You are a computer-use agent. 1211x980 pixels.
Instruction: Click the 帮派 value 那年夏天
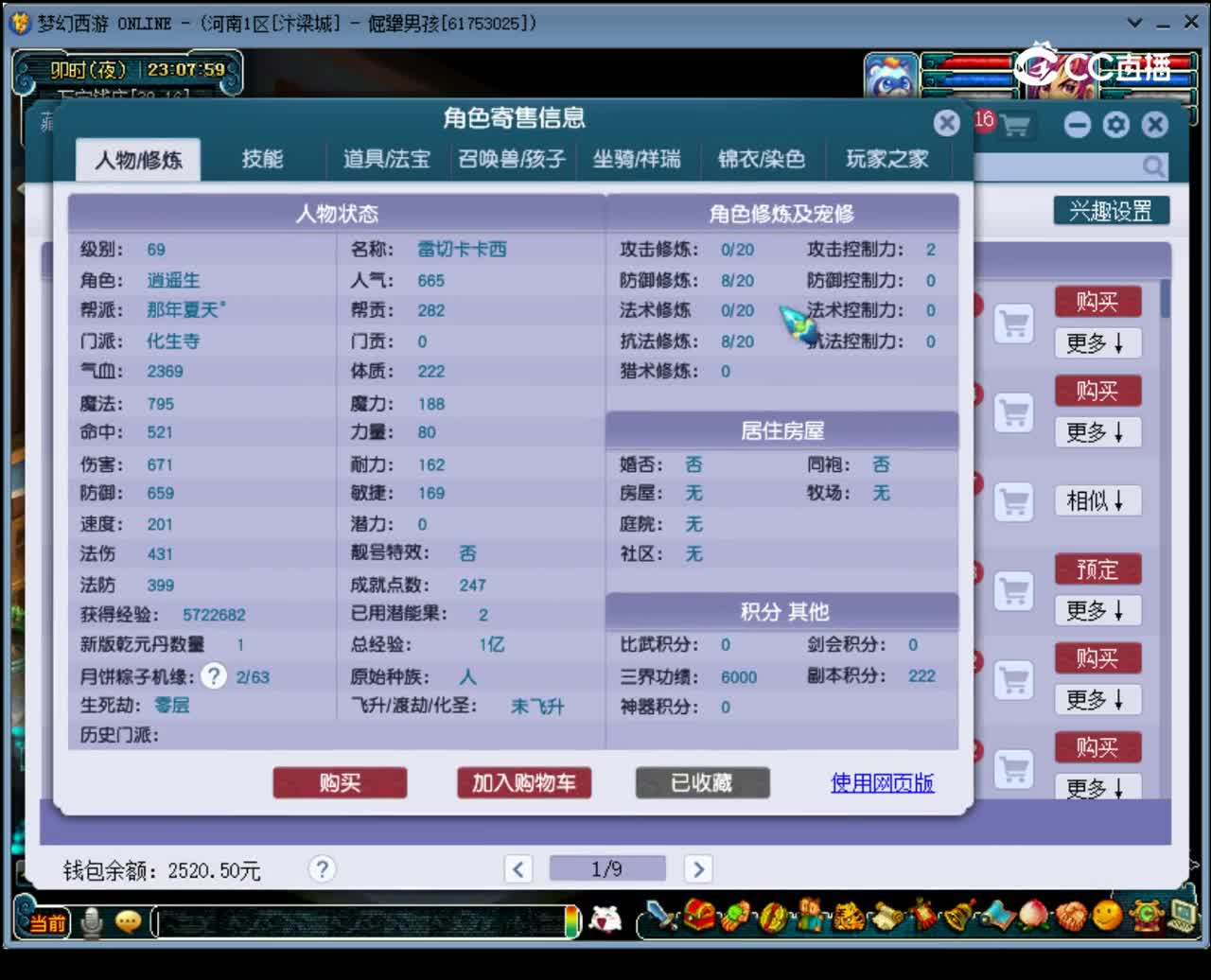click(x=186, y=310)
